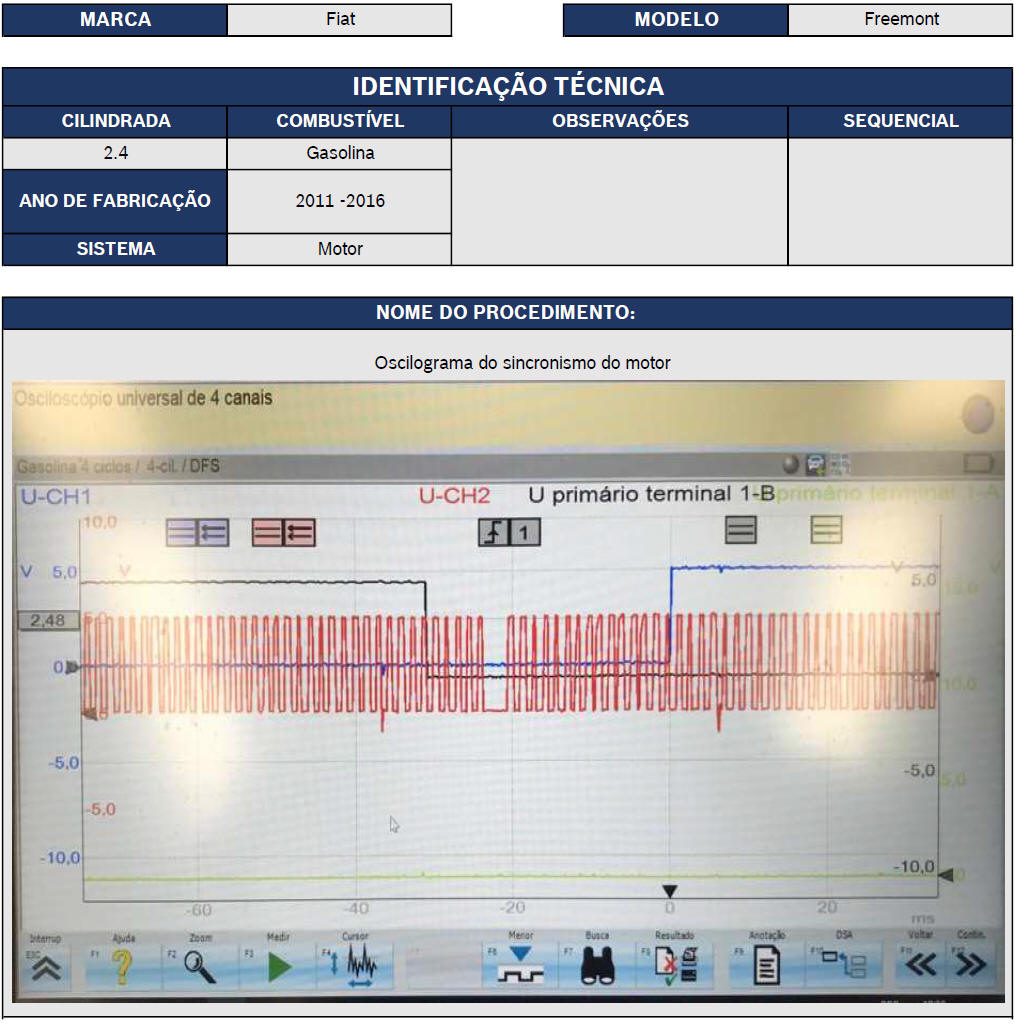Open the trigger edge channel 1 selector

509,533
